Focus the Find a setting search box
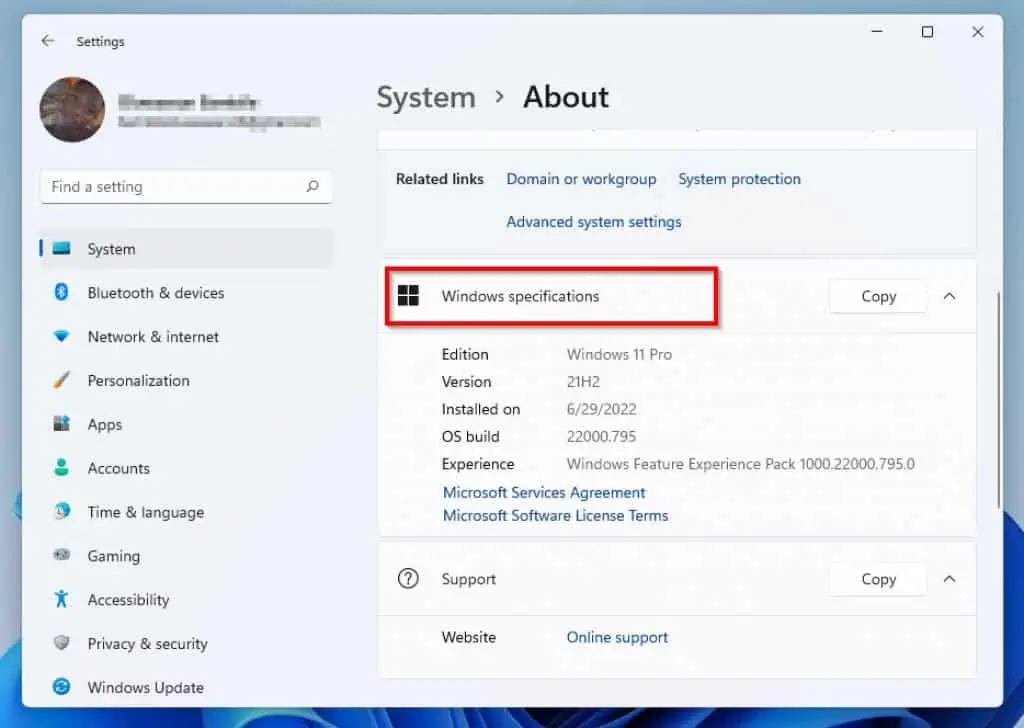The width and height of the screenshot is (1024, 728). [x=186, y=187]
